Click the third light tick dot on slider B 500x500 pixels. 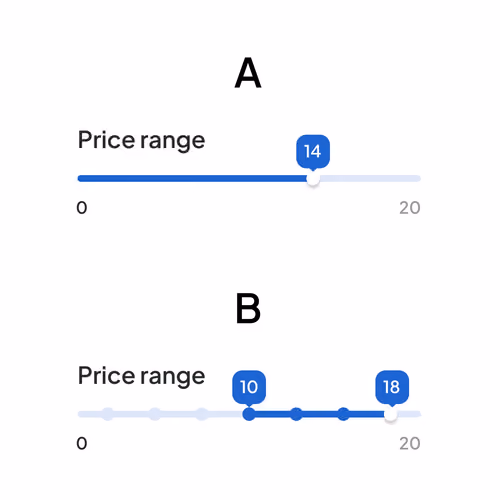coord(202,414)
